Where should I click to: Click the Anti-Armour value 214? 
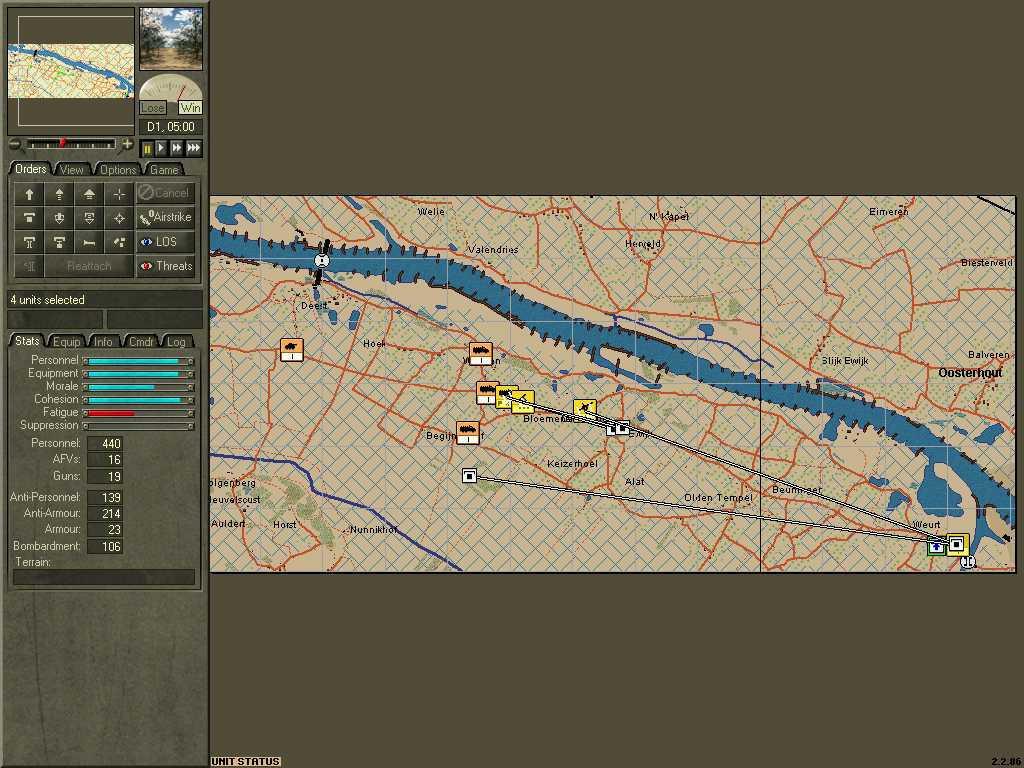click(104, 514)
